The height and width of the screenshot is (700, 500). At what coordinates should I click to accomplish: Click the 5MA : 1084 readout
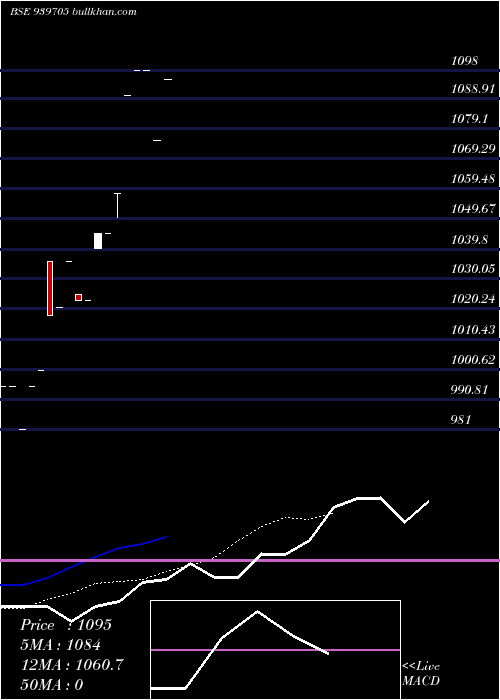tap(60, 645)
